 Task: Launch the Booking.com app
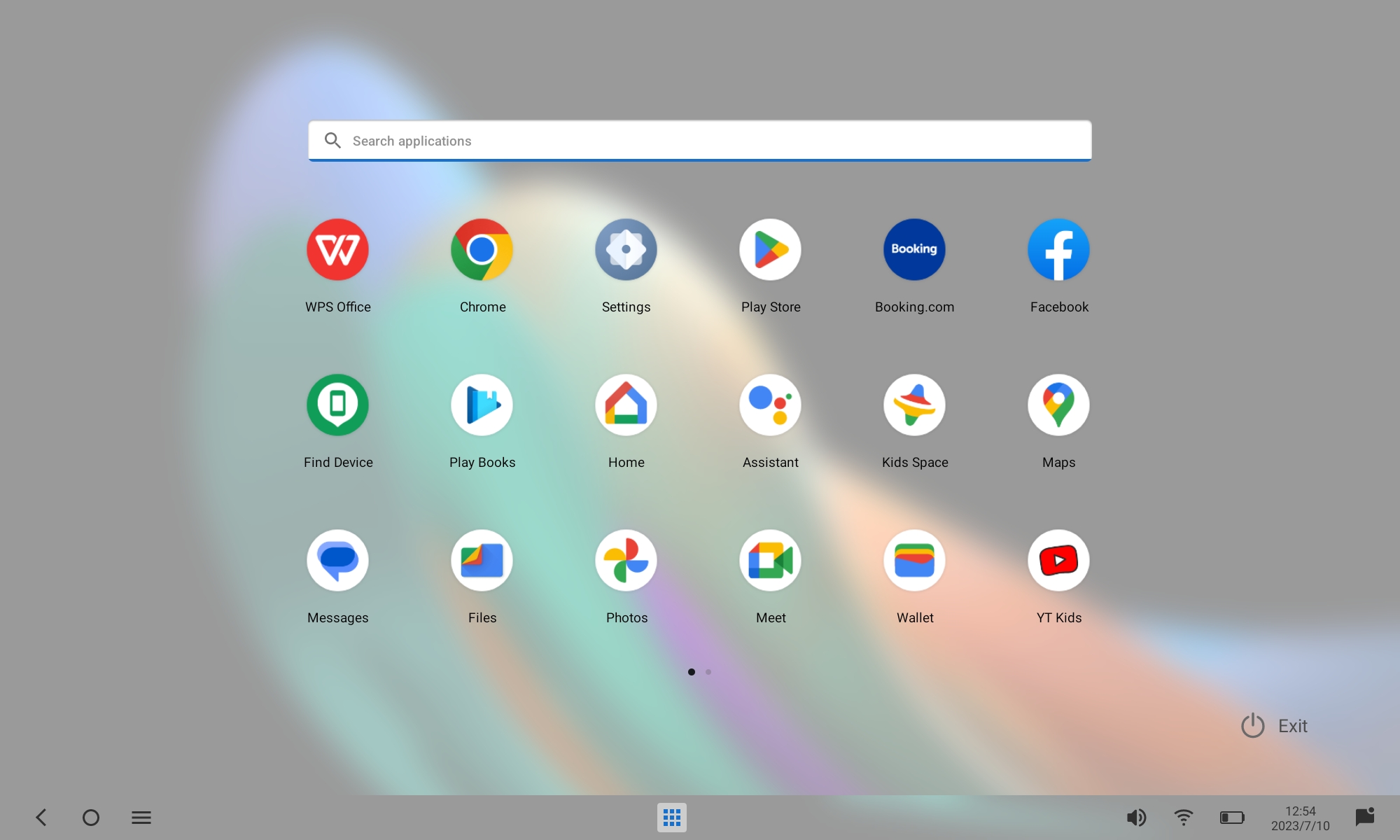coord(914,250)
